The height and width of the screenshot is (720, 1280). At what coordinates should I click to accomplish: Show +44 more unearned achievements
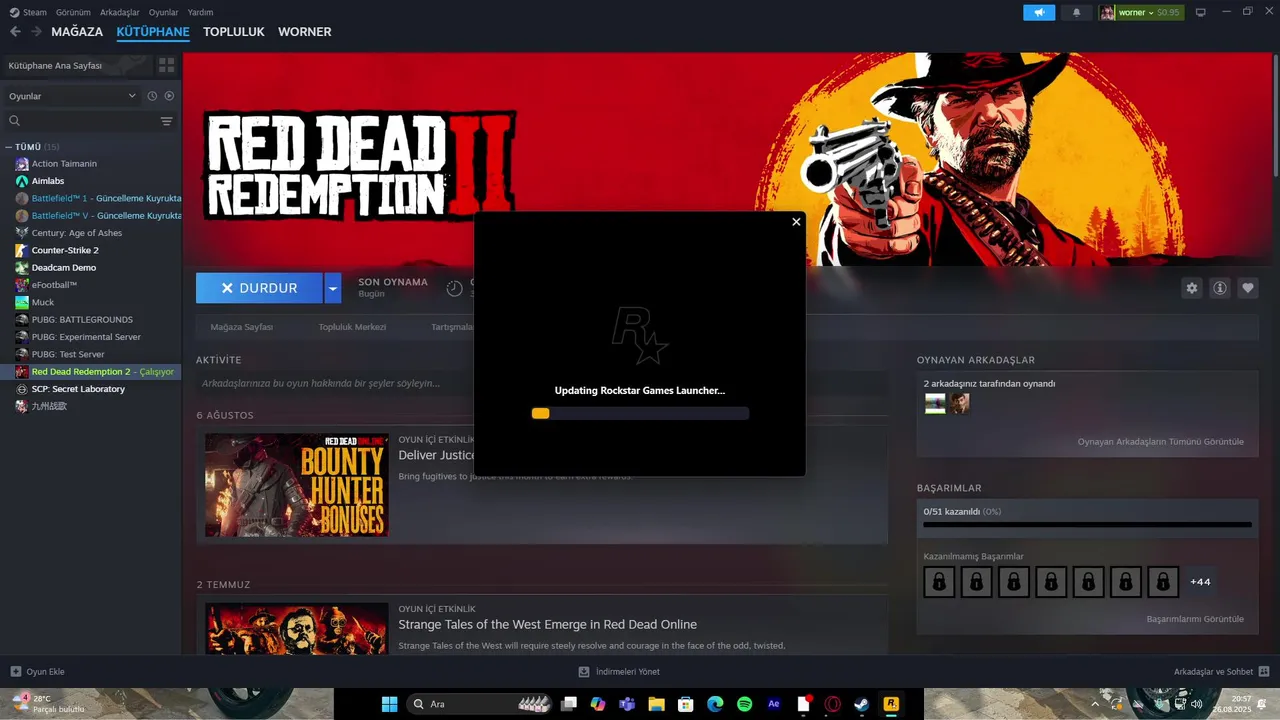(x=1200, y=581)
